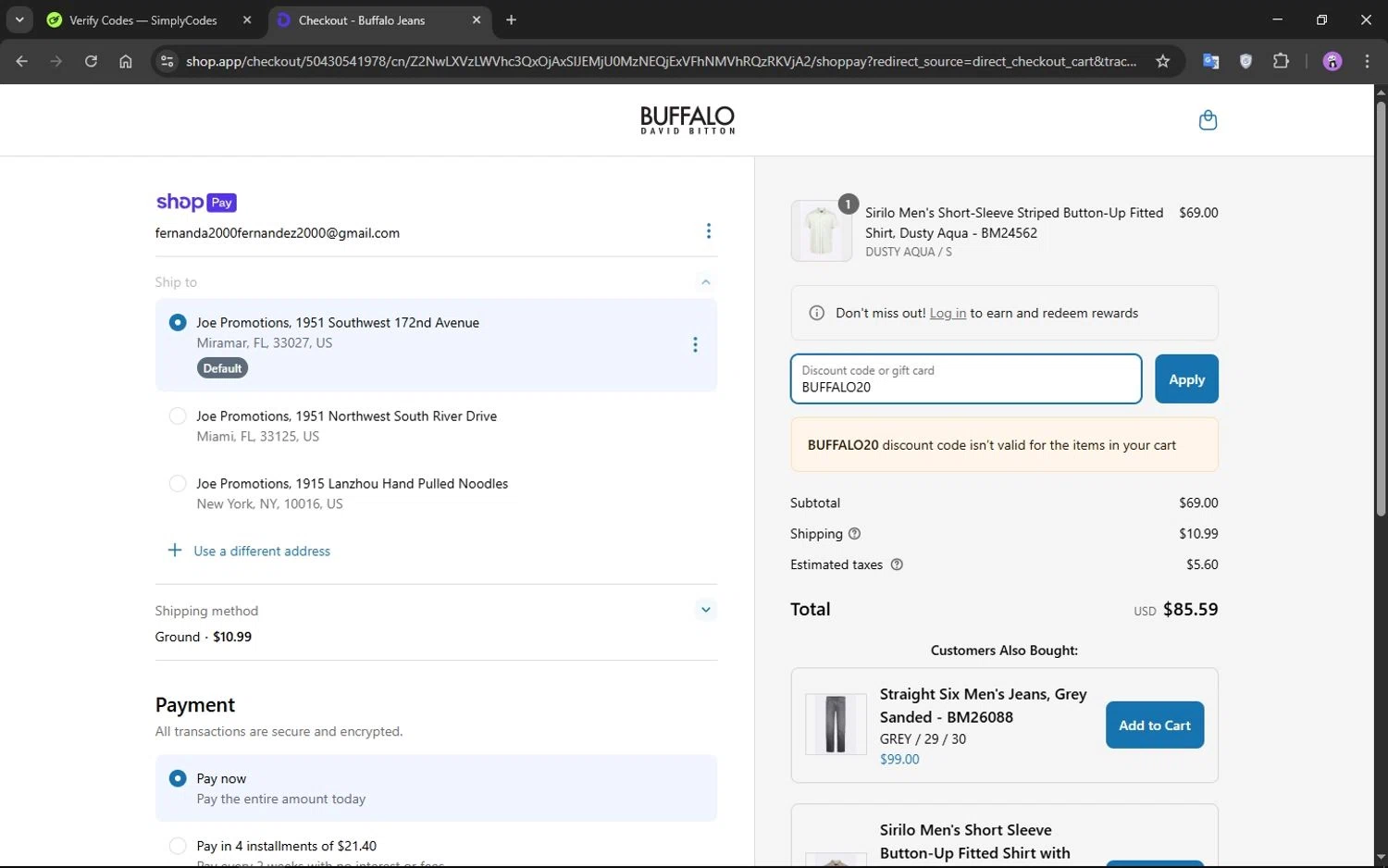This screenshot has height=868, width=1388.
Task: Open the shopping bag cart icon
Action: 1208,120
